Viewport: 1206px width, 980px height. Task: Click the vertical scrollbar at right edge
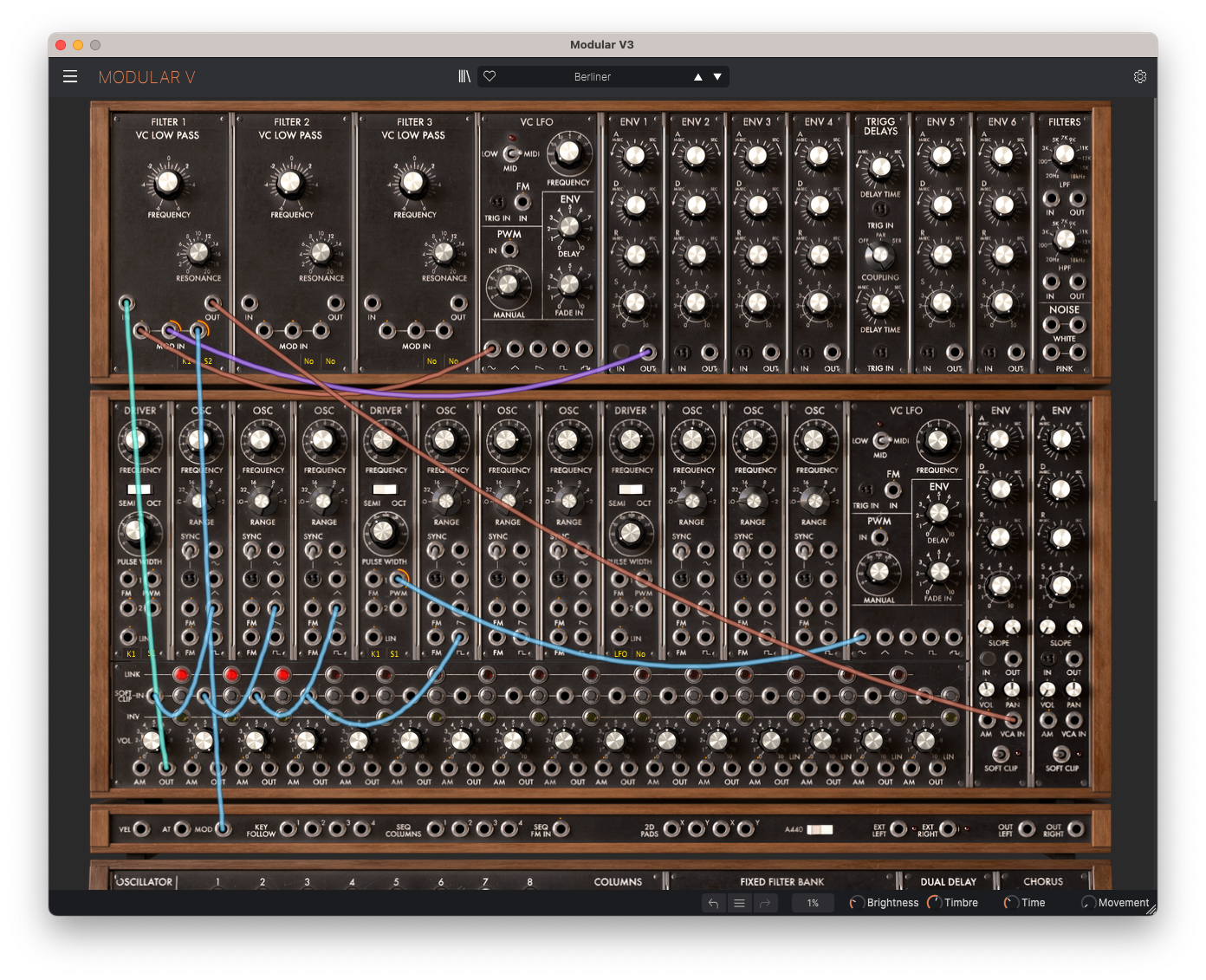click(1155, 300)
